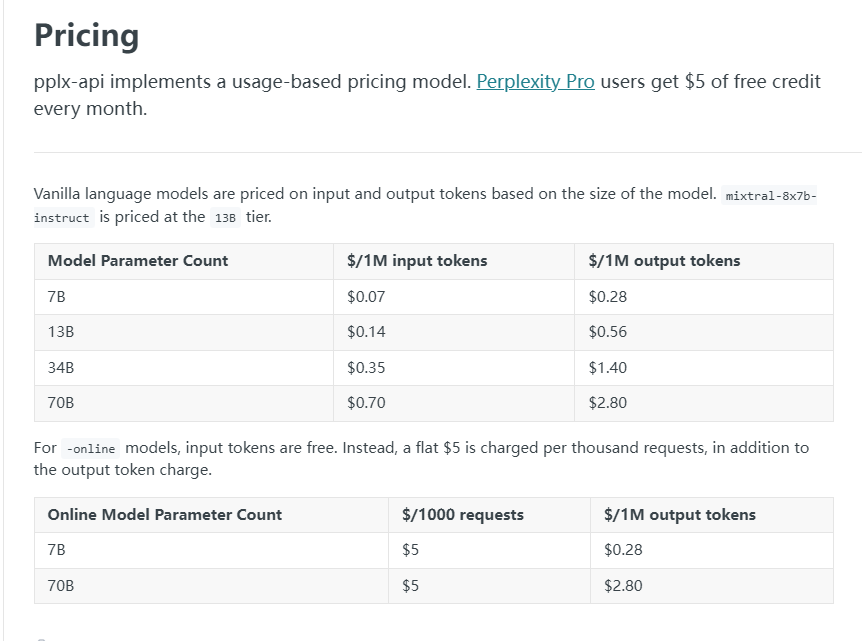Select the $/1000 requests column header

point(462,515)
